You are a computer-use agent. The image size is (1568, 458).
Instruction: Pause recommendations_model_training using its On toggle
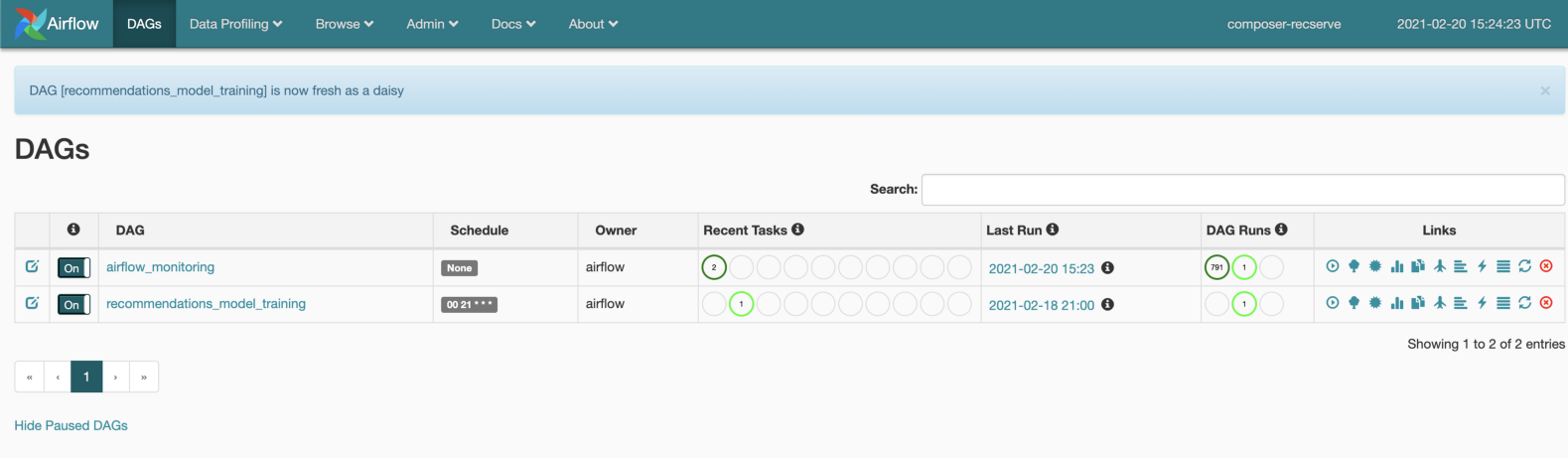[x=73, y=304]
